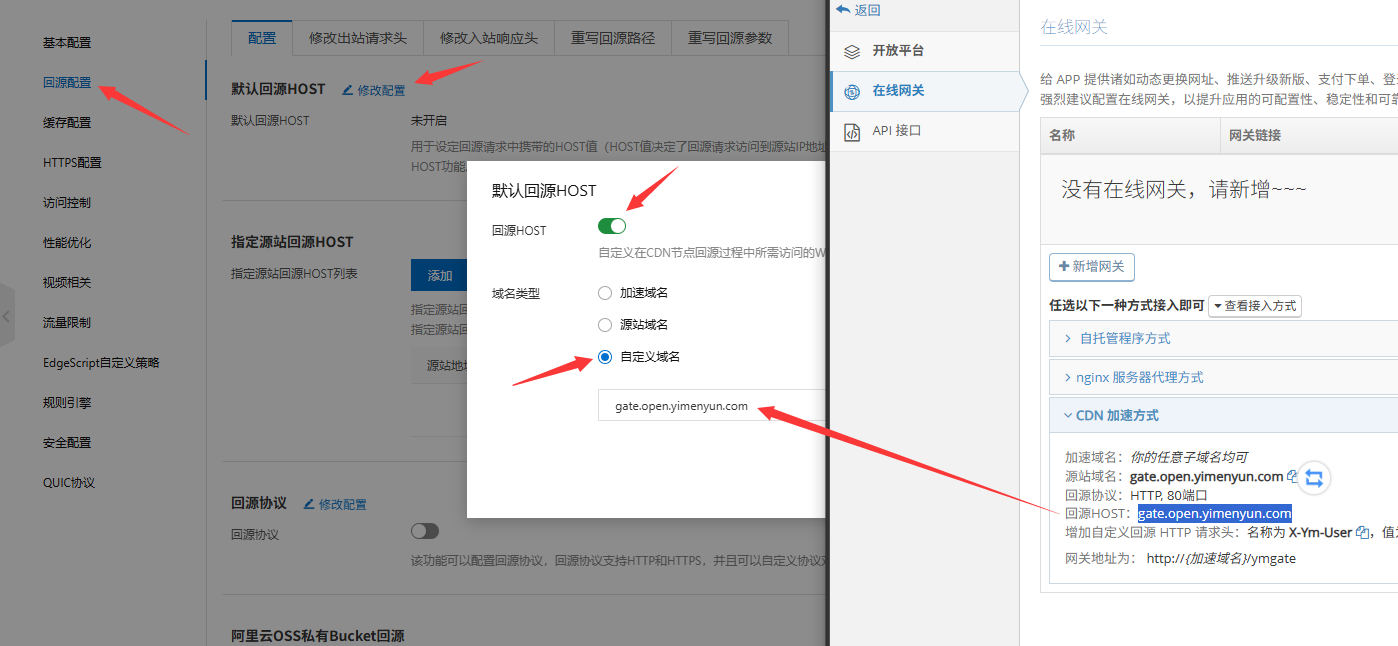
Task: Expand the 自托管程序方式 section
Action: click(1124, 338)
